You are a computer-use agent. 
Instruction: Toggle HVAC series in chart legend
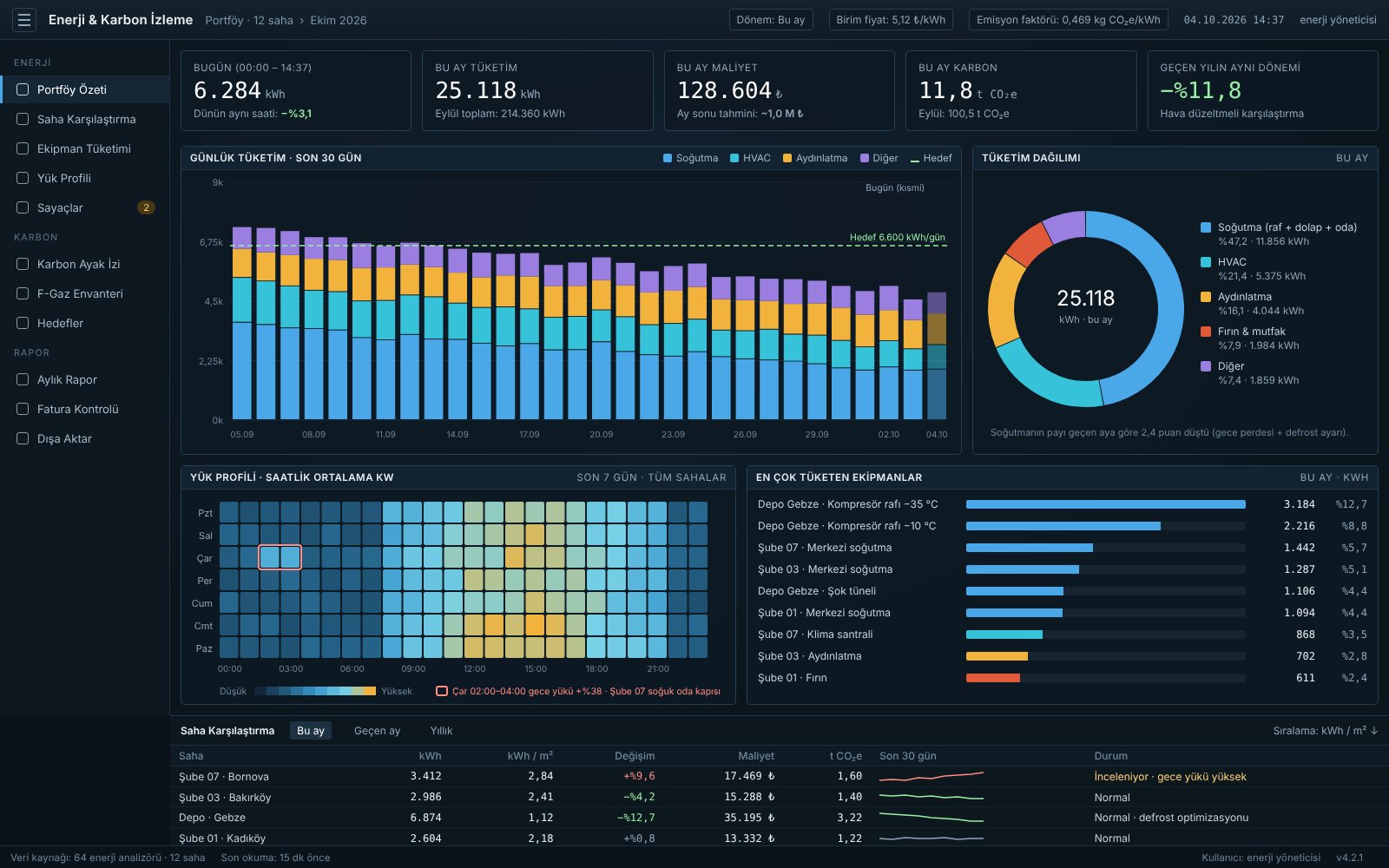[750, 158]
